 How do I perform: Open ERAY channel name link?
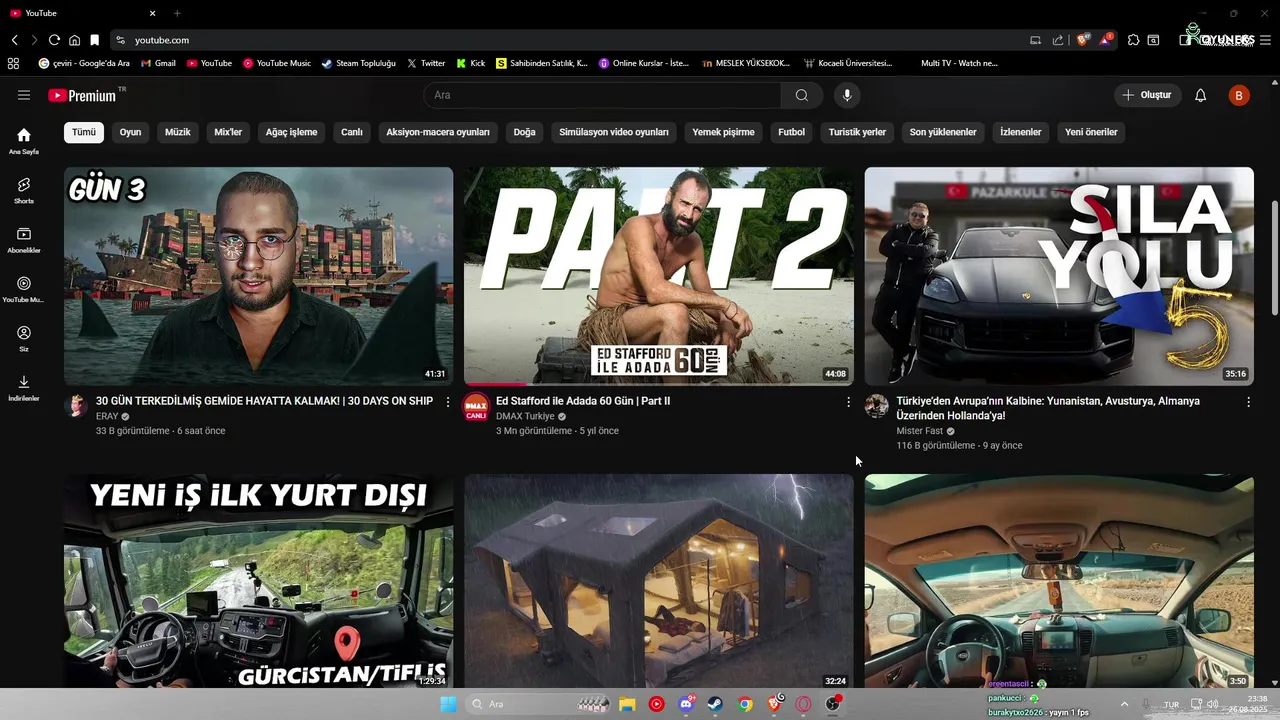click(107, 416)
